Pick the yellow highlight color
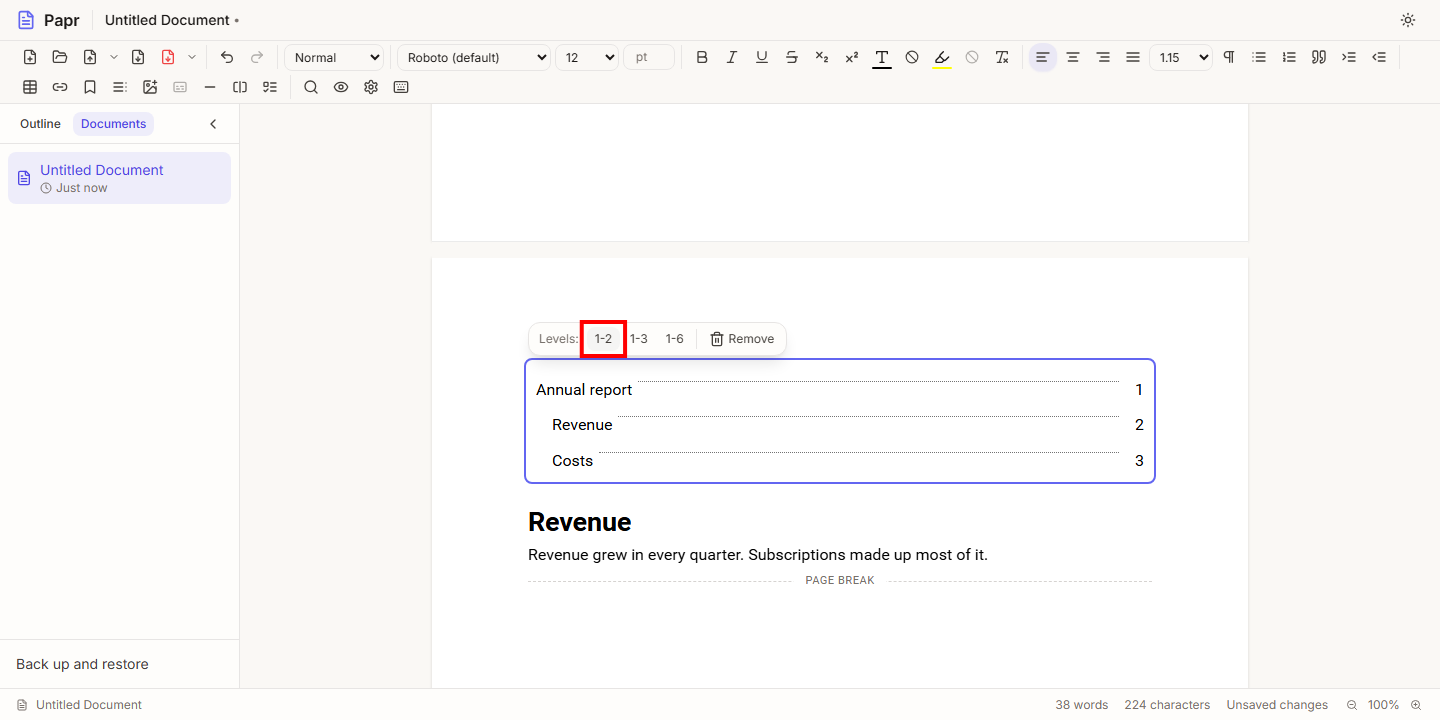This screenshot has height=720, width=1440. click(942, 57)
